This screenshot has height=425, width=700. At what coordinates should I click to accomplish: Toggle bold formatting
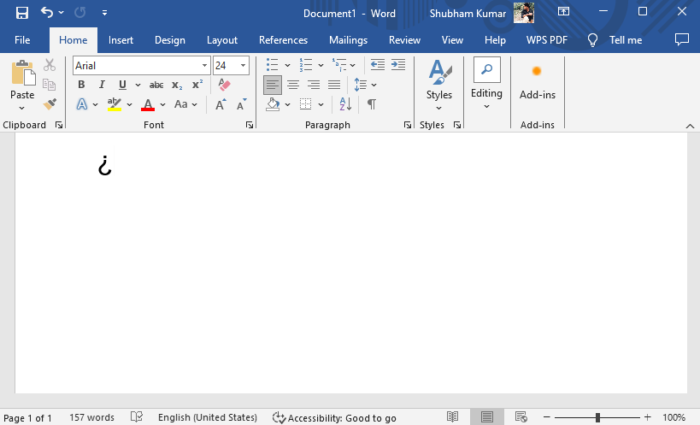[x=81, y=85]
